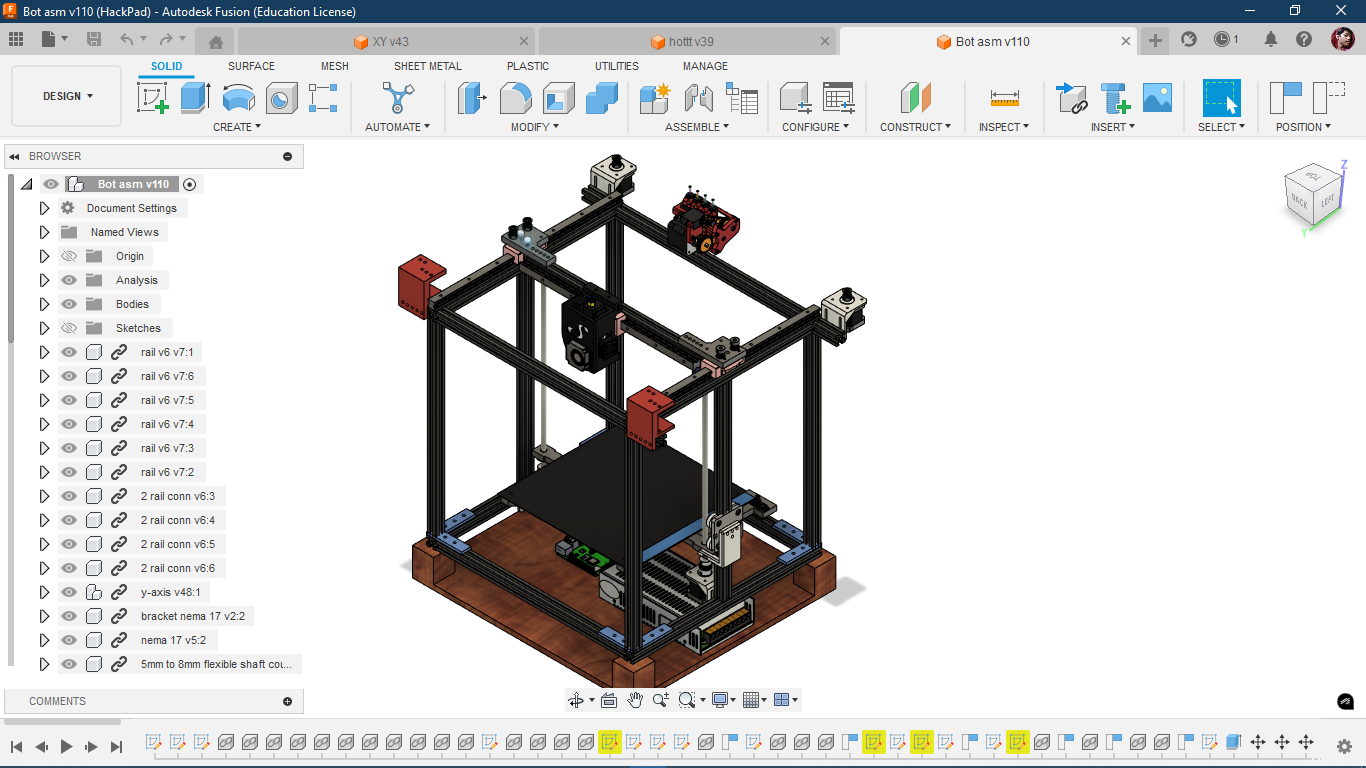The image size is (1366, 768).
Task: Open the Modify dropdown menu
Action: (x=534, y=127)
